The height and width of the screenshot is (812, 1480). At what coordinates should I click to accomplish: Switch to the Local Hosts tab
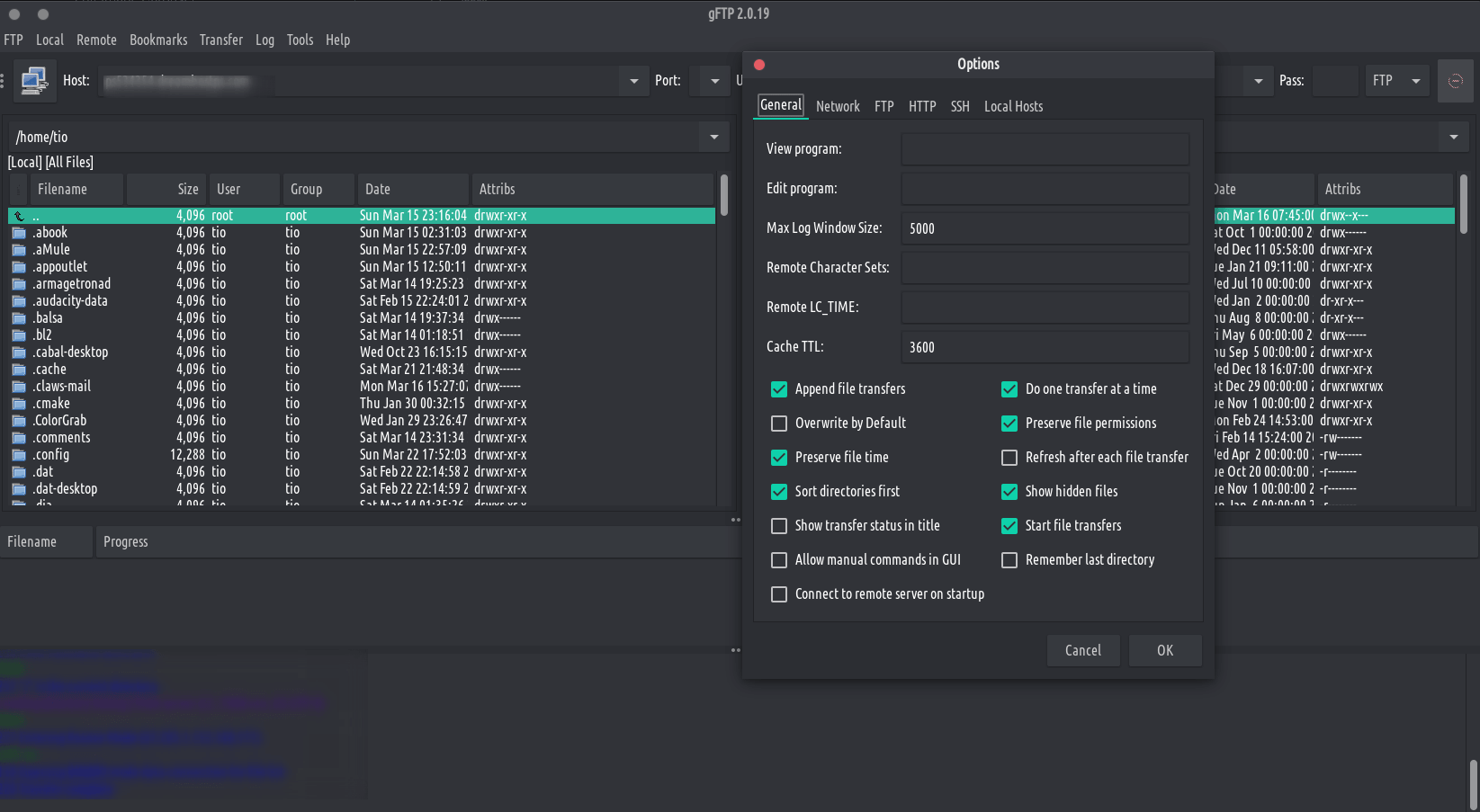[x=1013, y=106]
